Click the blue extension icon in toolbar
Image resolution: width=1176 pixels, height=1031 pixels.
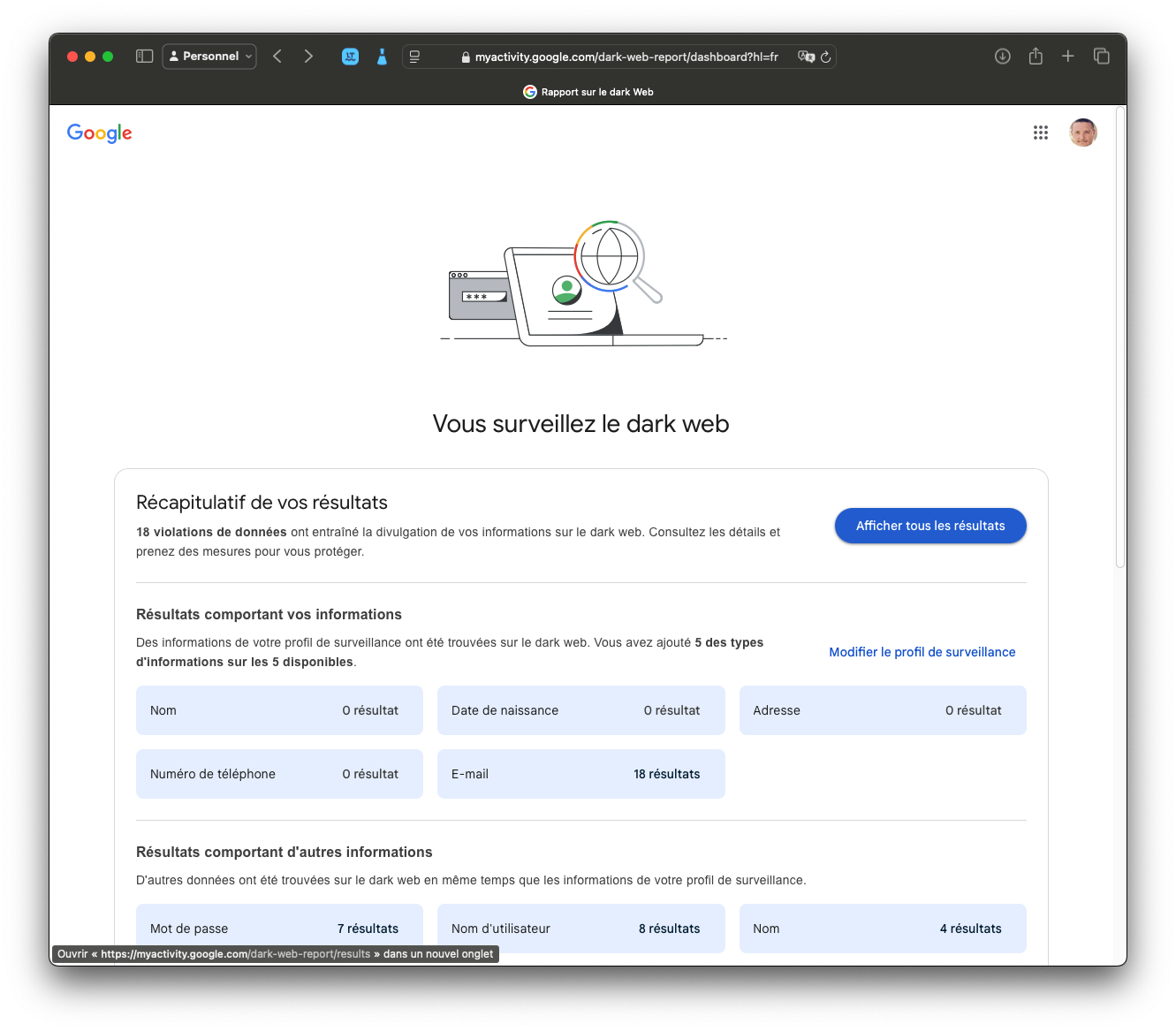[350, 57]
